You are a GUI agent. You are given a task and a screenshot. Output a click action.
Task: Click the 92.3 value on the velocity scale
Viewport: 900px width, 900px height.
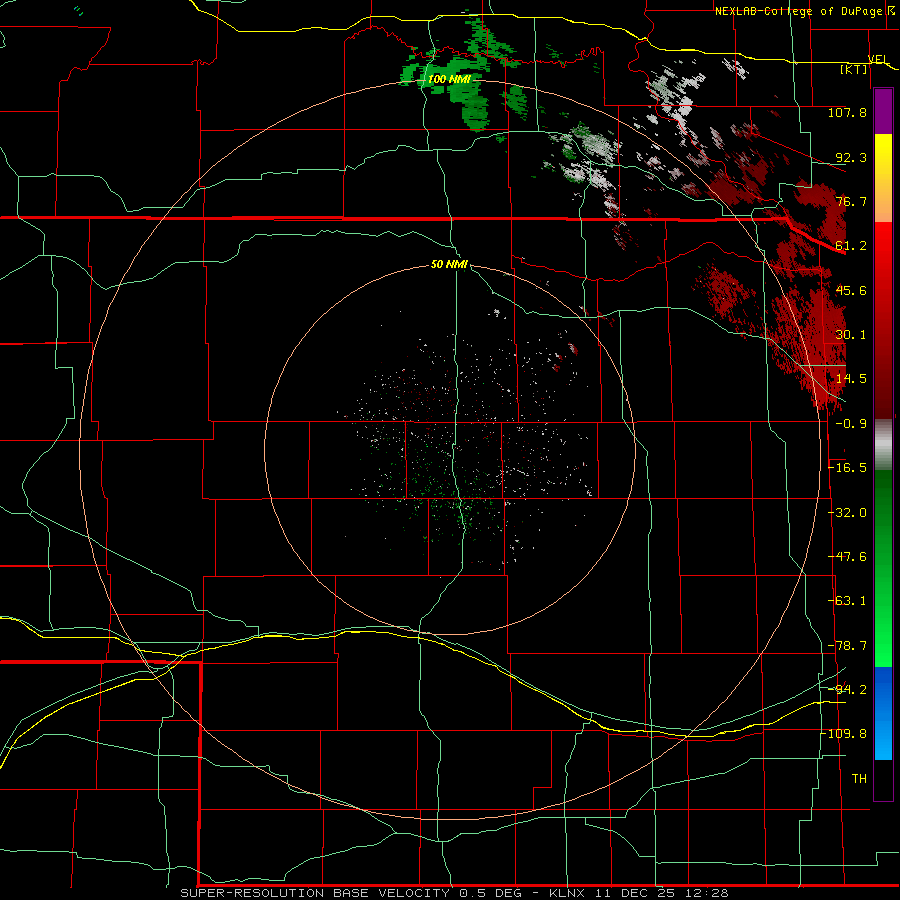click(x=851, y=157)
